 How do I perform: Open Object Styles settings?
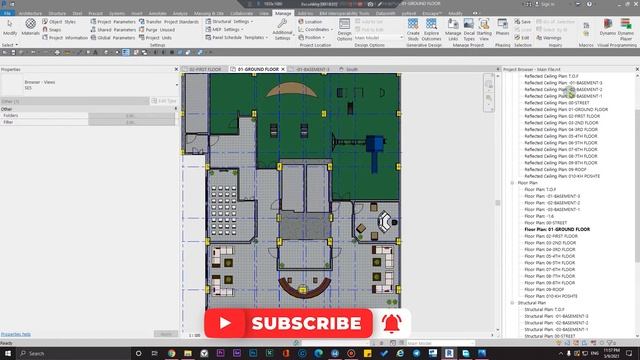point(59,22)
